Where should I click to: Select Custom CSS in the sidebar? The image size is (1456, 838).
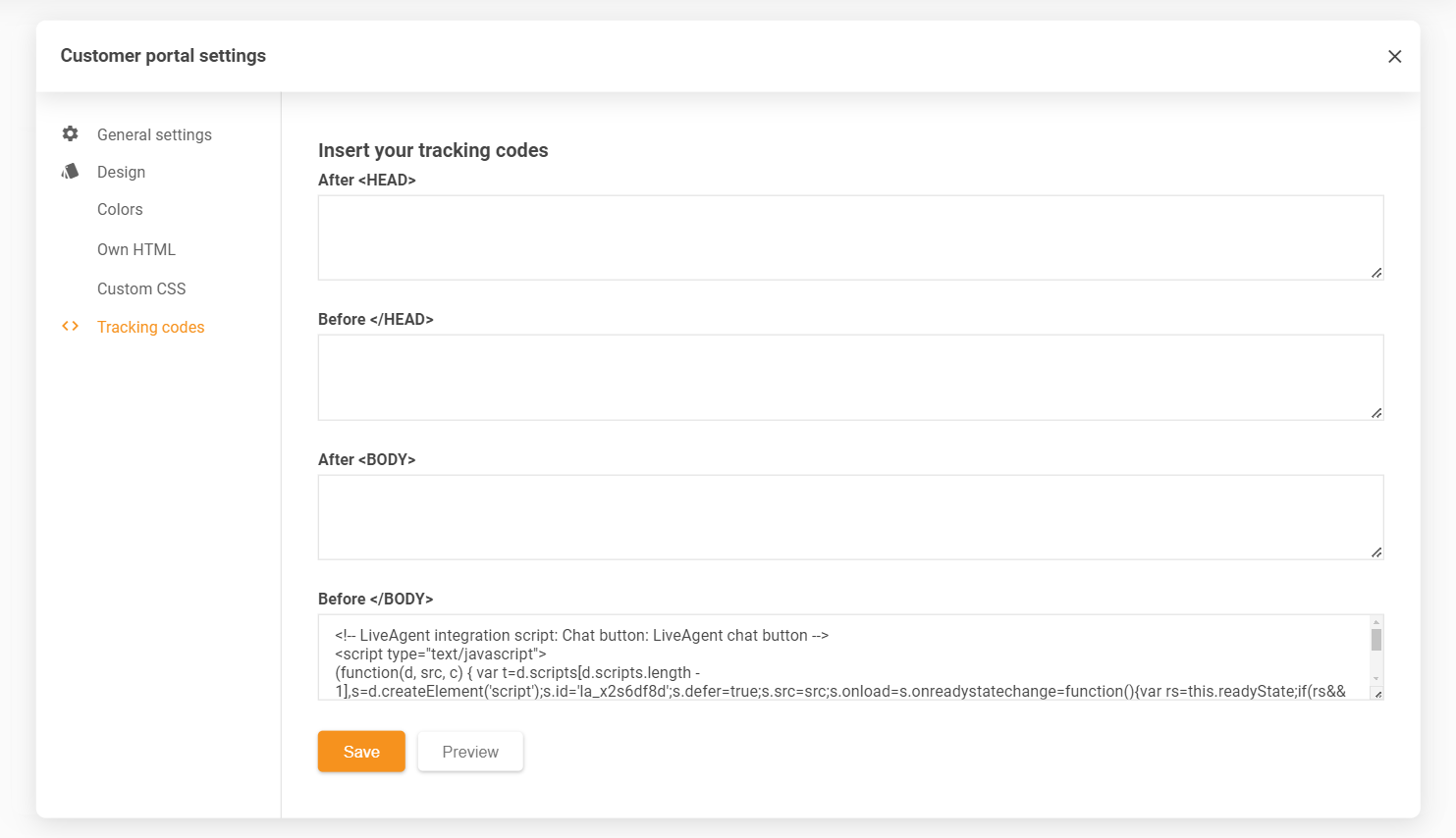point(141,288)
